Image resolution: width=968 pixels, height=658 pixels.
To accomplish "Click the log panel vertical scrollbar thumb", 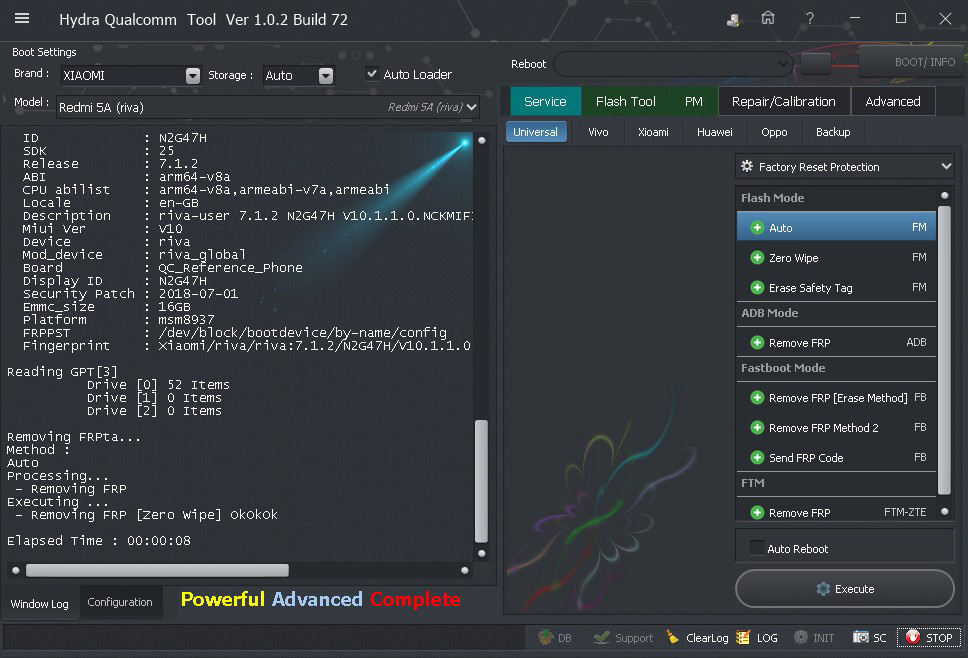I will tap(482, 481).
